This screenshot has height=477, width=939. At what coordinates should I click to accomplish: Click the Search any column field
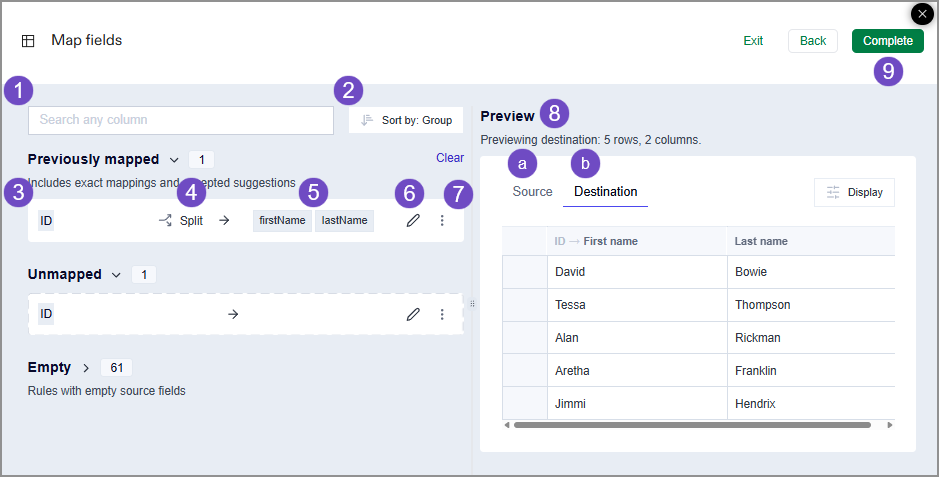point(181,120)
